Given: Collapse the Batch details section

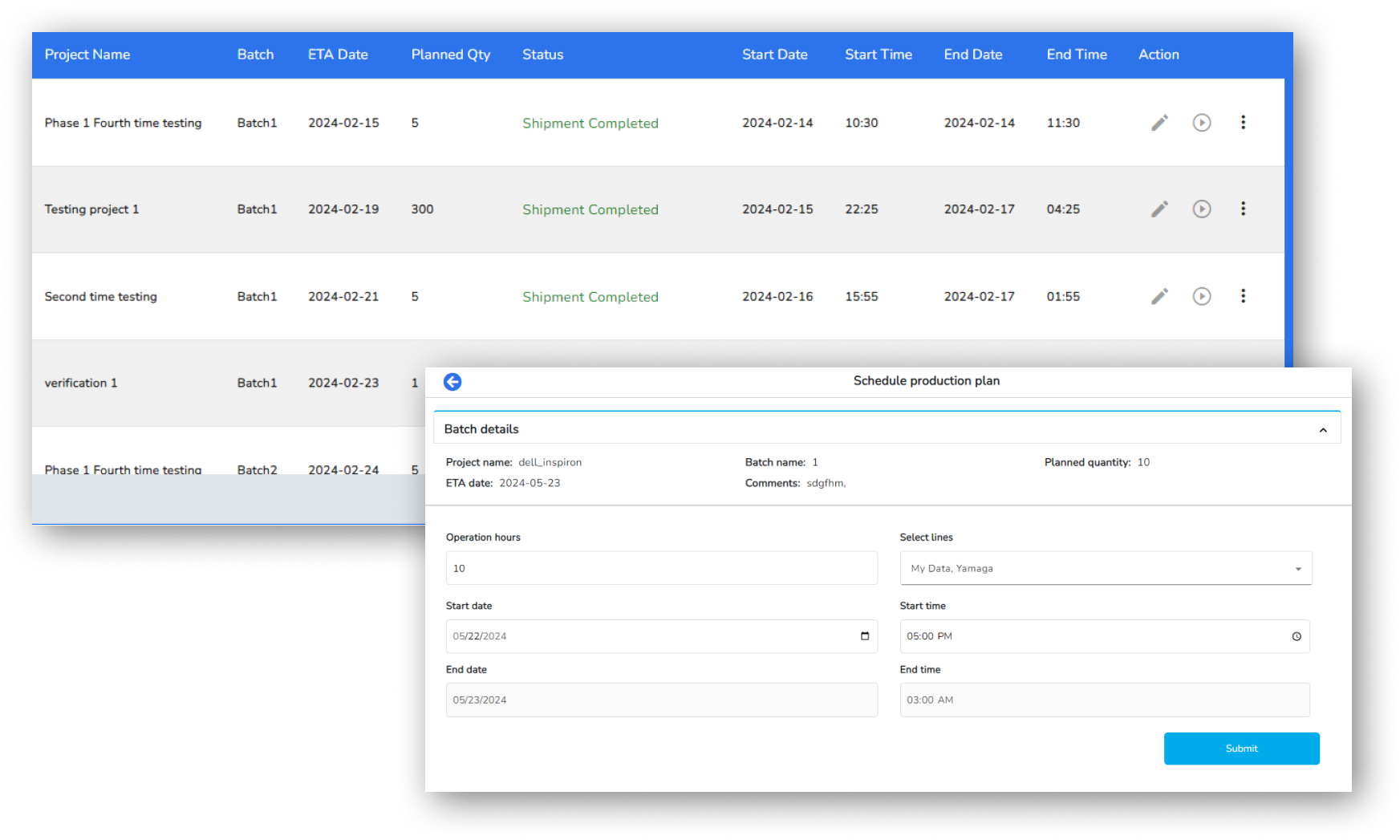Looking at the screenshot, I should [x=1322, y=430].
